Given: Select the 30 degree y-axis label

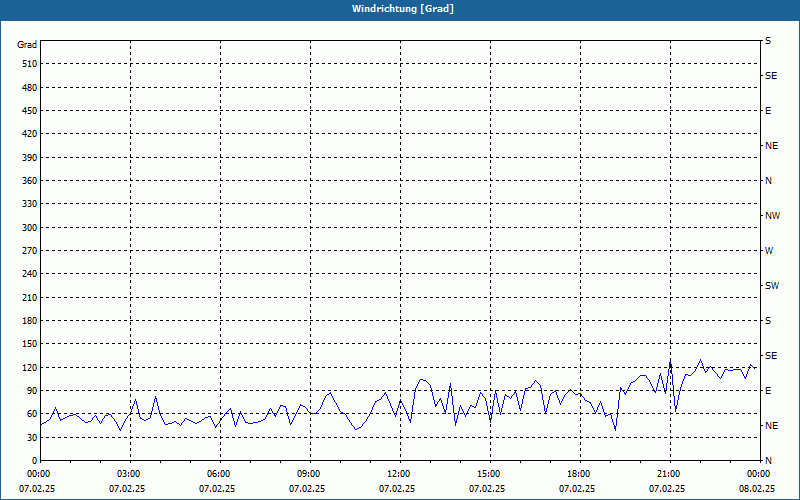Looking at the screenshot, I should point(30,438).
